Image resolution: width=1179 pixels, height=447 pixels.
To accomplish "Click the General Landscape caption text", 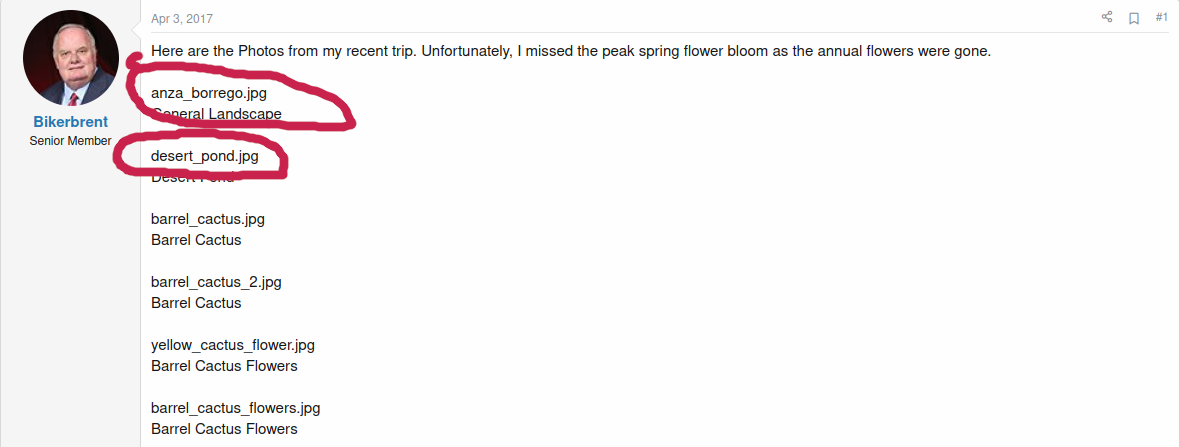I will click(x=217, y=114).
